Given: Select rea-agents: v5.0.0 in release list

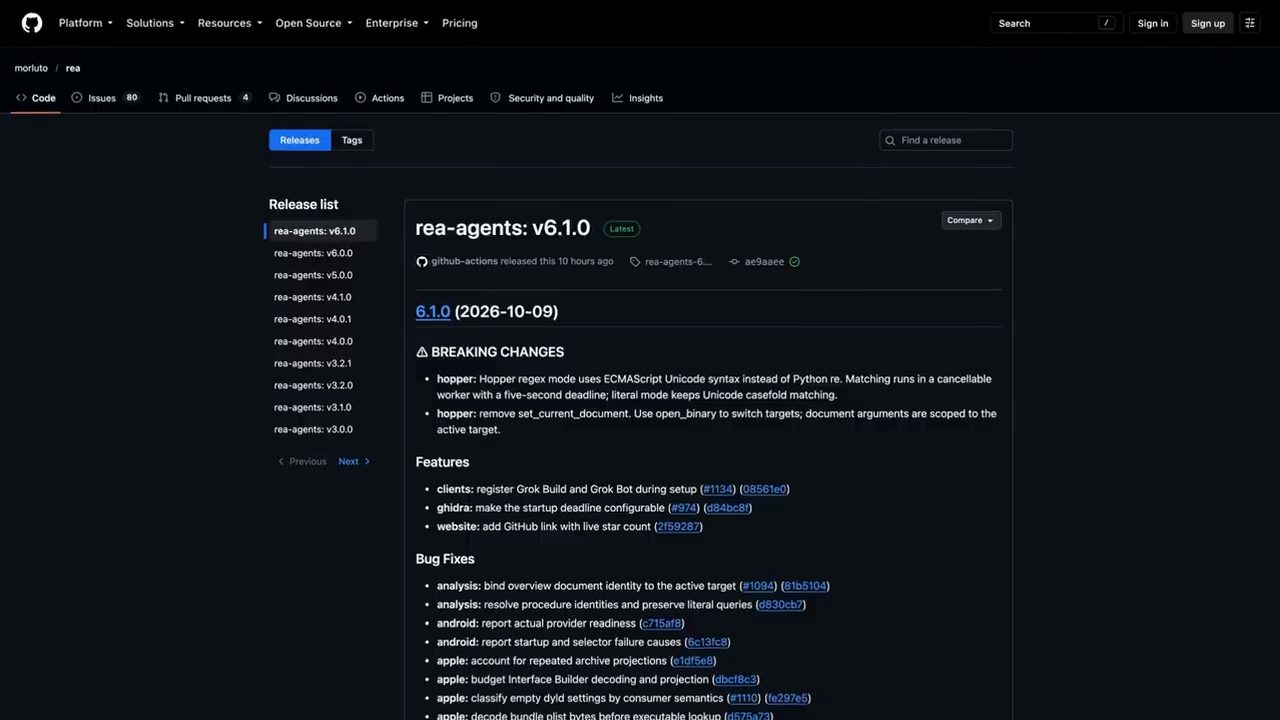Looking at the screenshot, I should [313, 275].
